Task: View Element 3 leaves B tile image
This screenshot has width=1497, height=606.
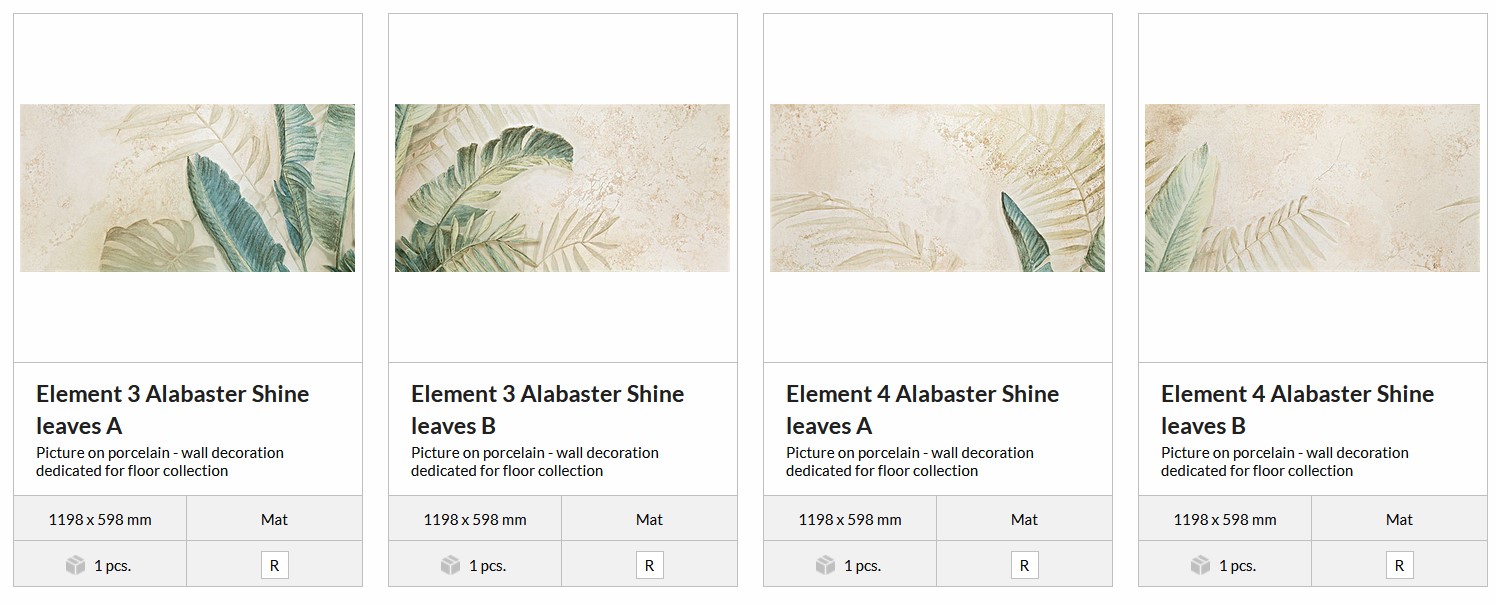Action: (562, 188)
